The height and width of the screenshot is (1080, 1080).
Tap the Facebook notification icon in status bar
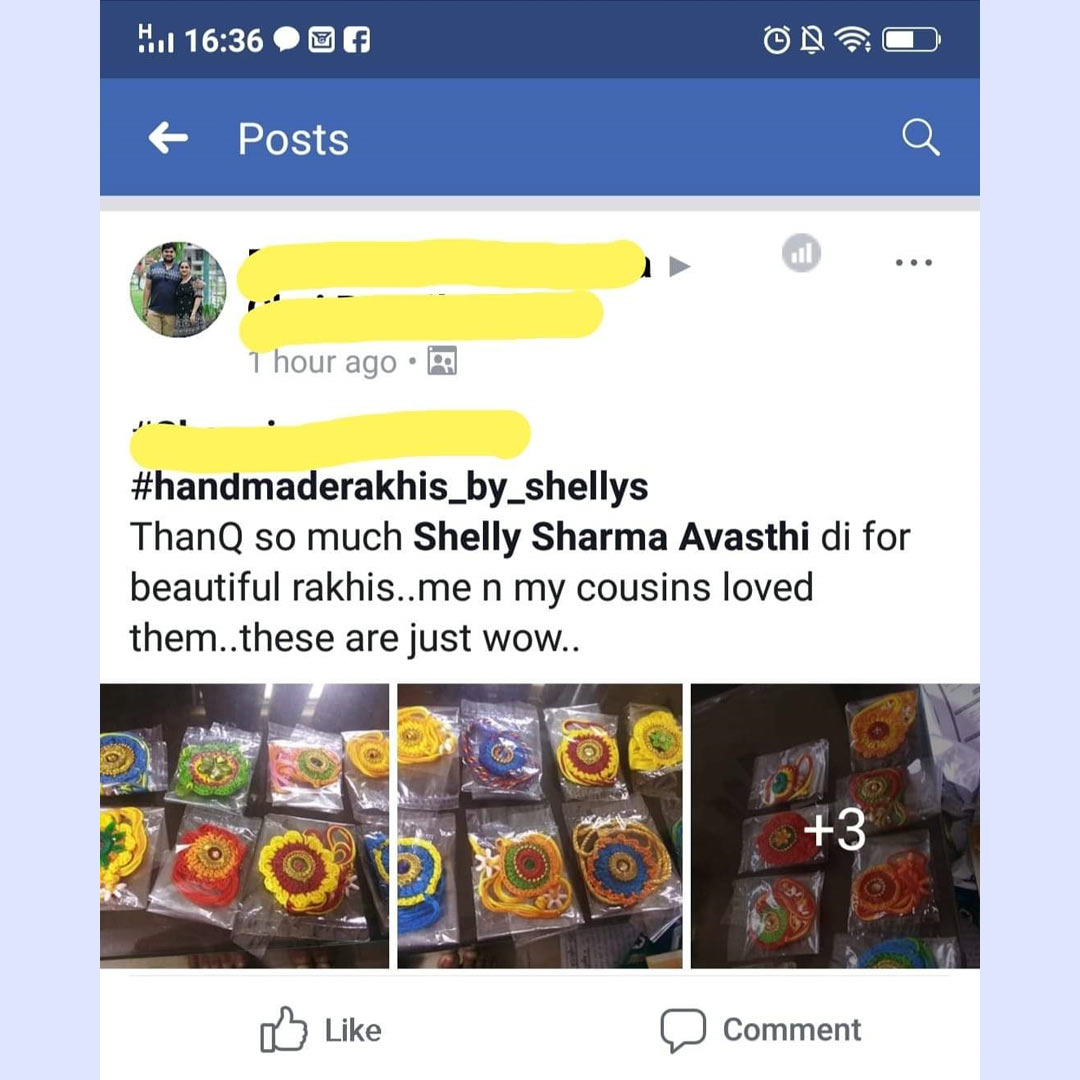tap(357, 40)
